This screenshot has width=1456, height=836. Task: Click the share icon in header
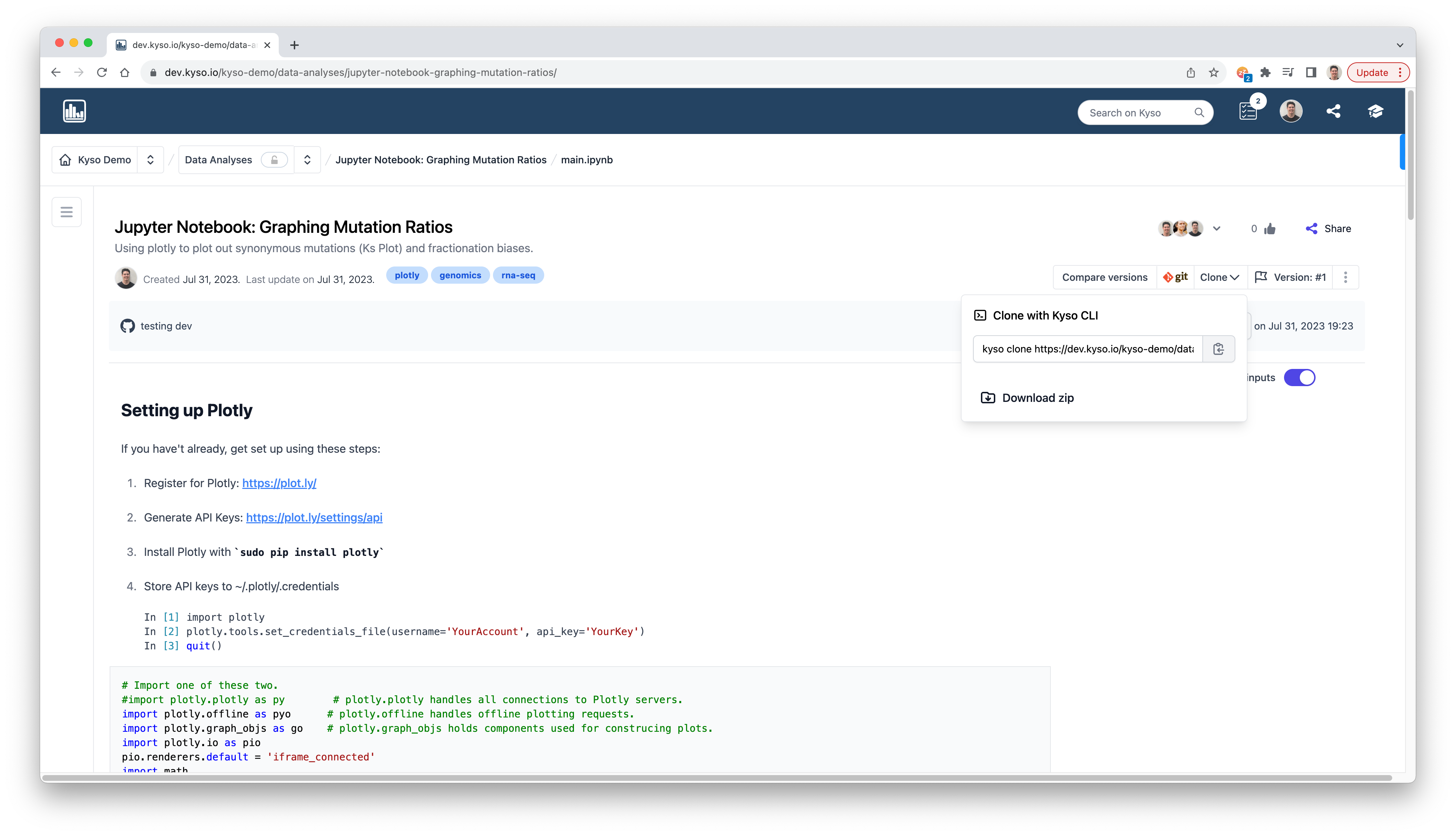(1333, 111)
